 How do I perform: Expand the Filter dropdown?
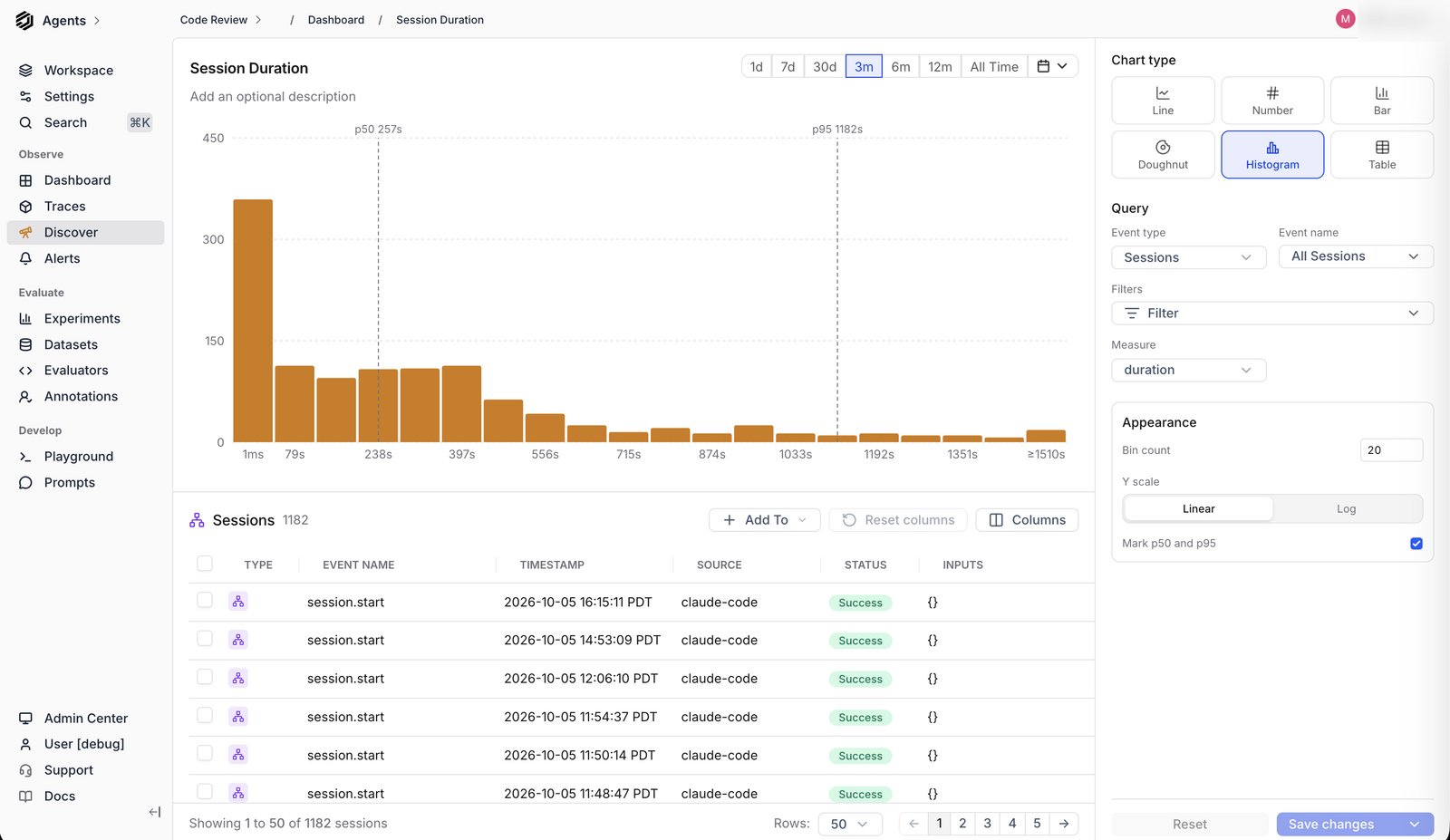pos(1272,314)
